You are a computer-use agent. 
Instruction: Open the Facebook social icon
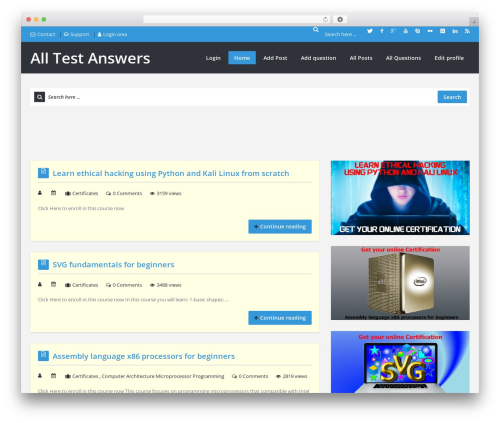[x=382, y=31]
